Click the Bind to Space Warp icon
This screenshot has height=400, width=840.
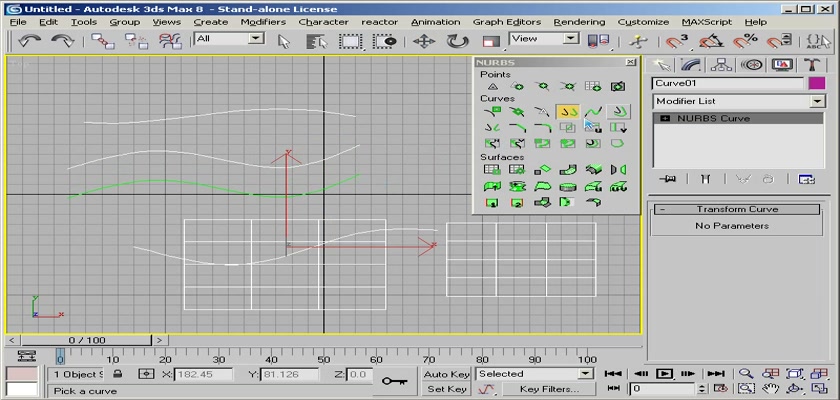click(170, 41)
